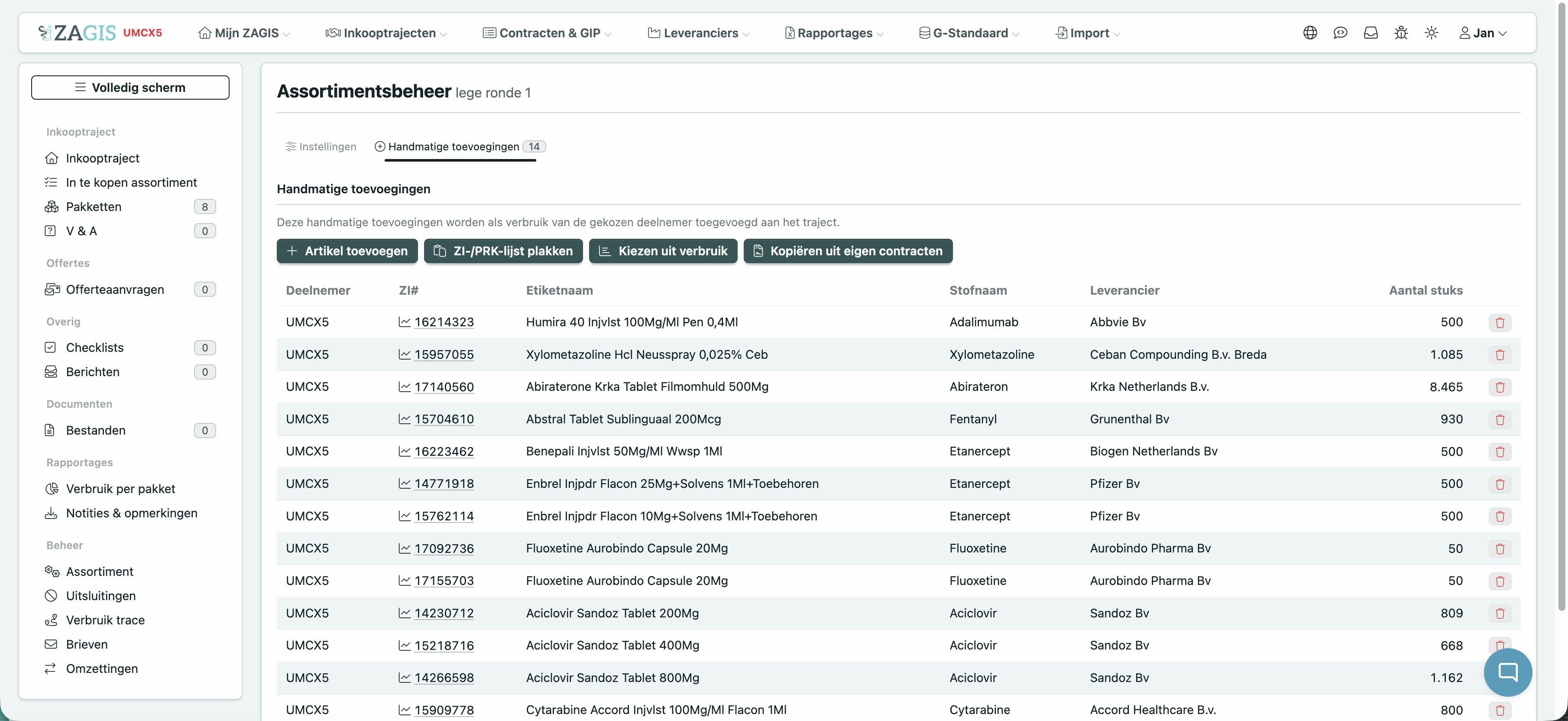This screenshot has height=721, width=1568.
Task: Open the Import menu
Action: coord(1088,33)
